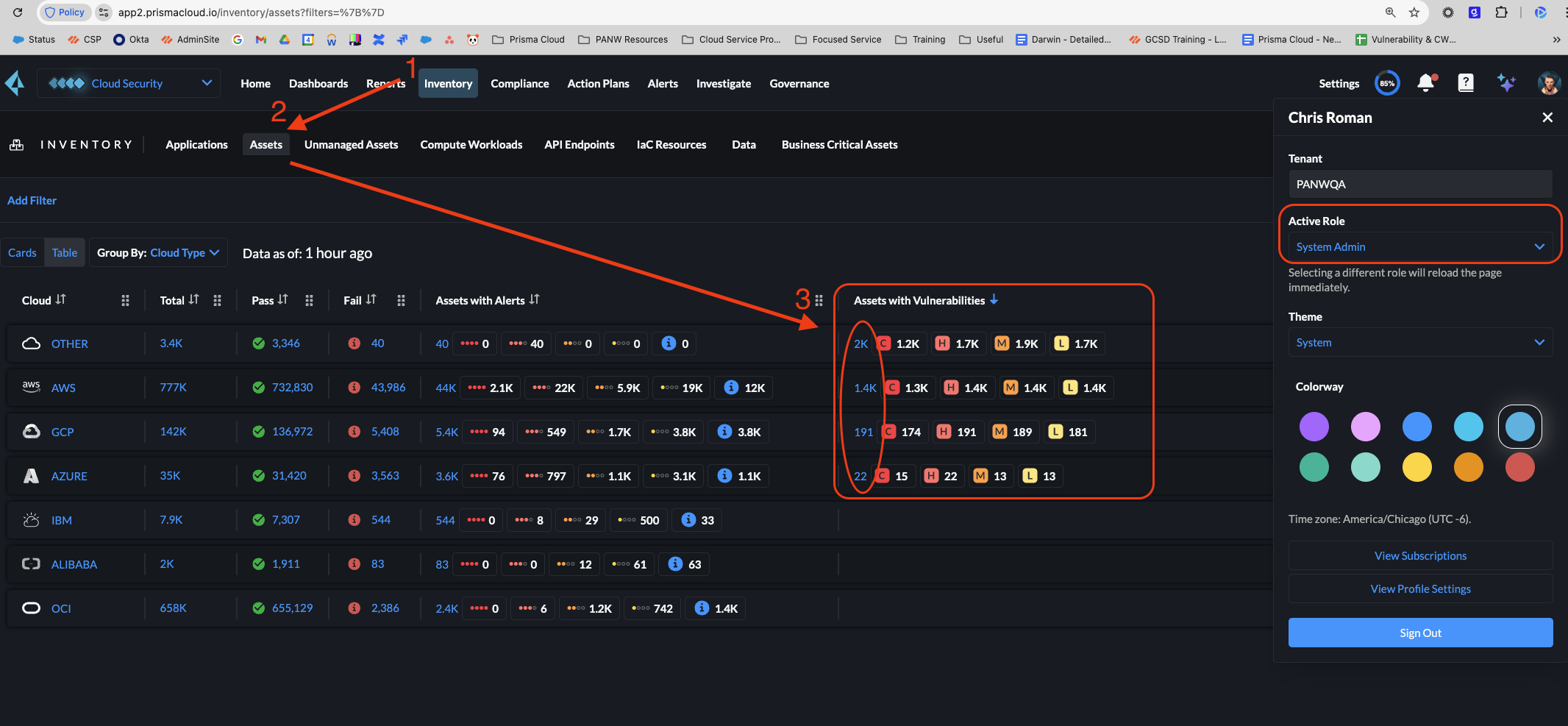Click the Prisma Cloud logo icon
Viewport: 1568px width, 726px height.
[15, 83]
